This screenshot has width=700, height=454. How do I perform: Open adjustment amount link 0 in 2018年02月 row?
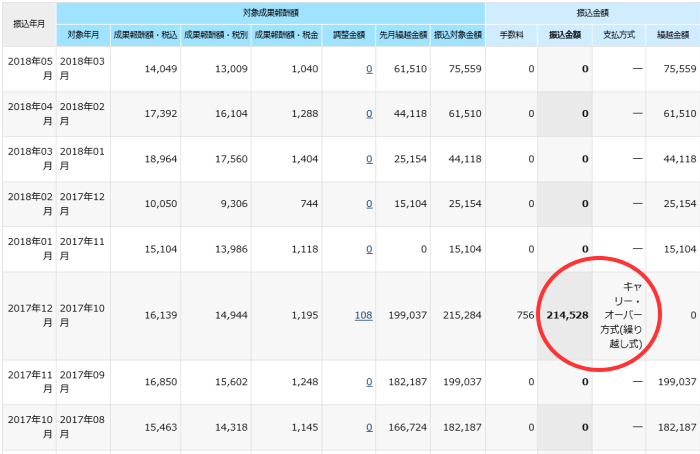[x=369, y=204]
